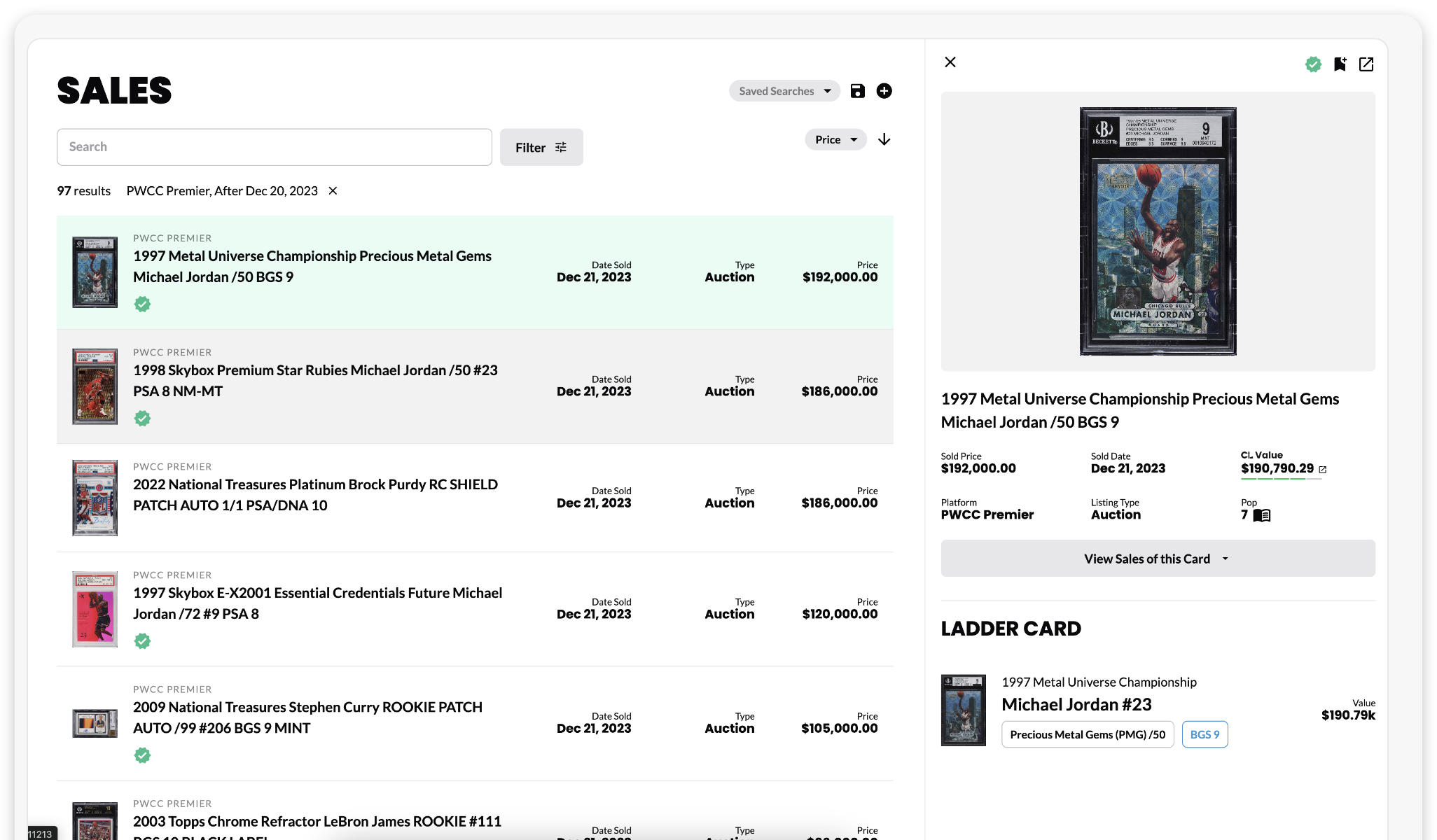The width and height of the screenshot is (1437, 840).
Task: Select the 1998 Skybox Star Rubies Jordan row
Action: click(475, 386)
